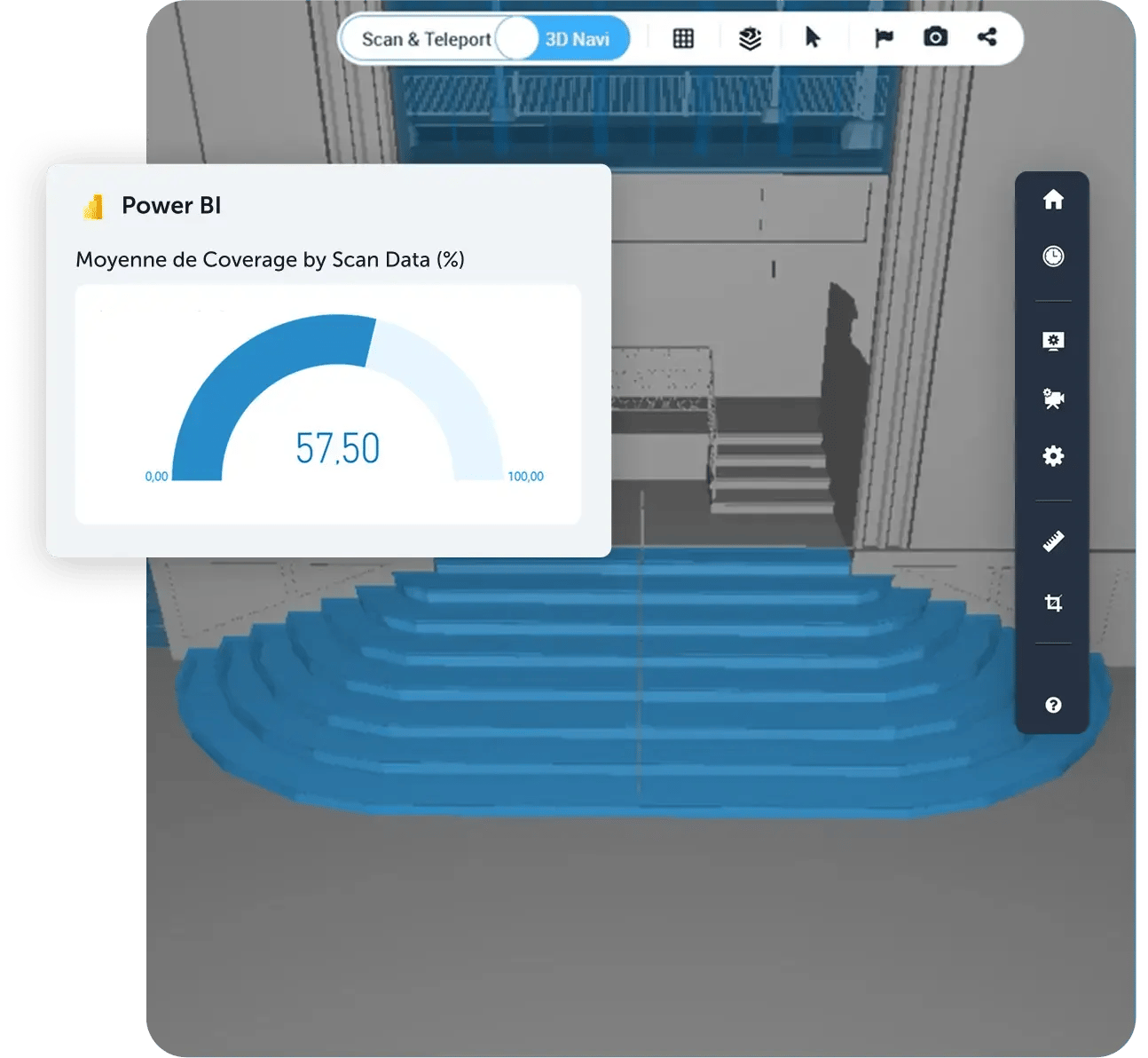Click the share icon in toolbar
Screen dimensions: 1148x1058
(x=987, y=37)
